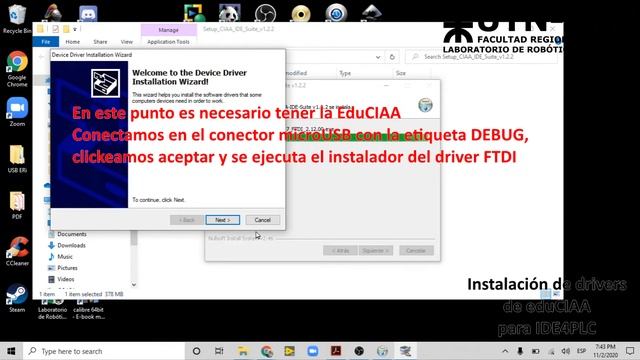Image resolution: width=640 pixels, height=360 pixels.
Task: Launch Google Chrome from the desktop
Action: coord(17,69)
